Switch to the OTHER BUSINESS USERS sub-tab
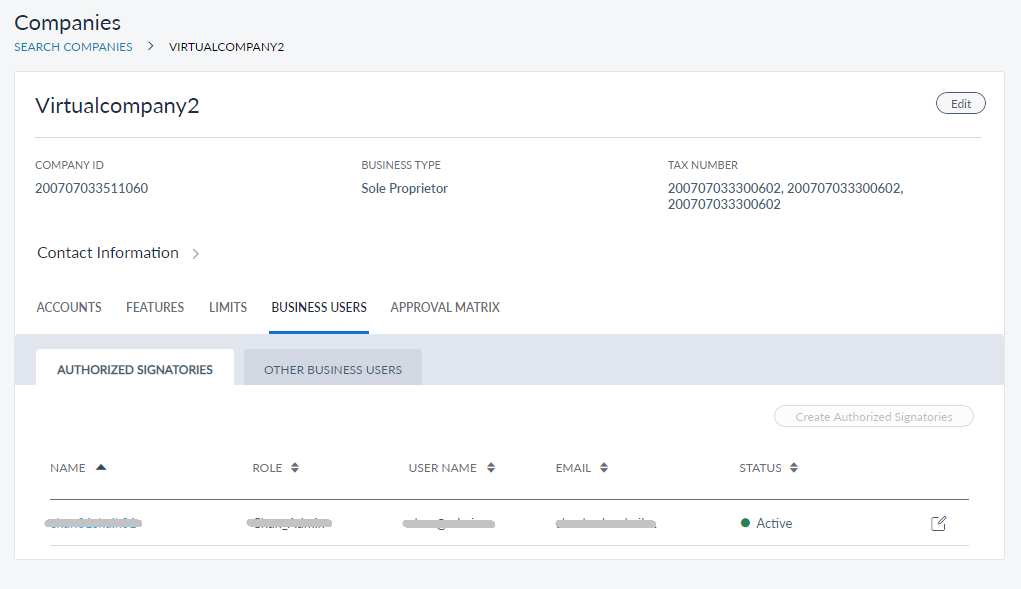Screen dimensions: 1021x589 click(333, 369)
